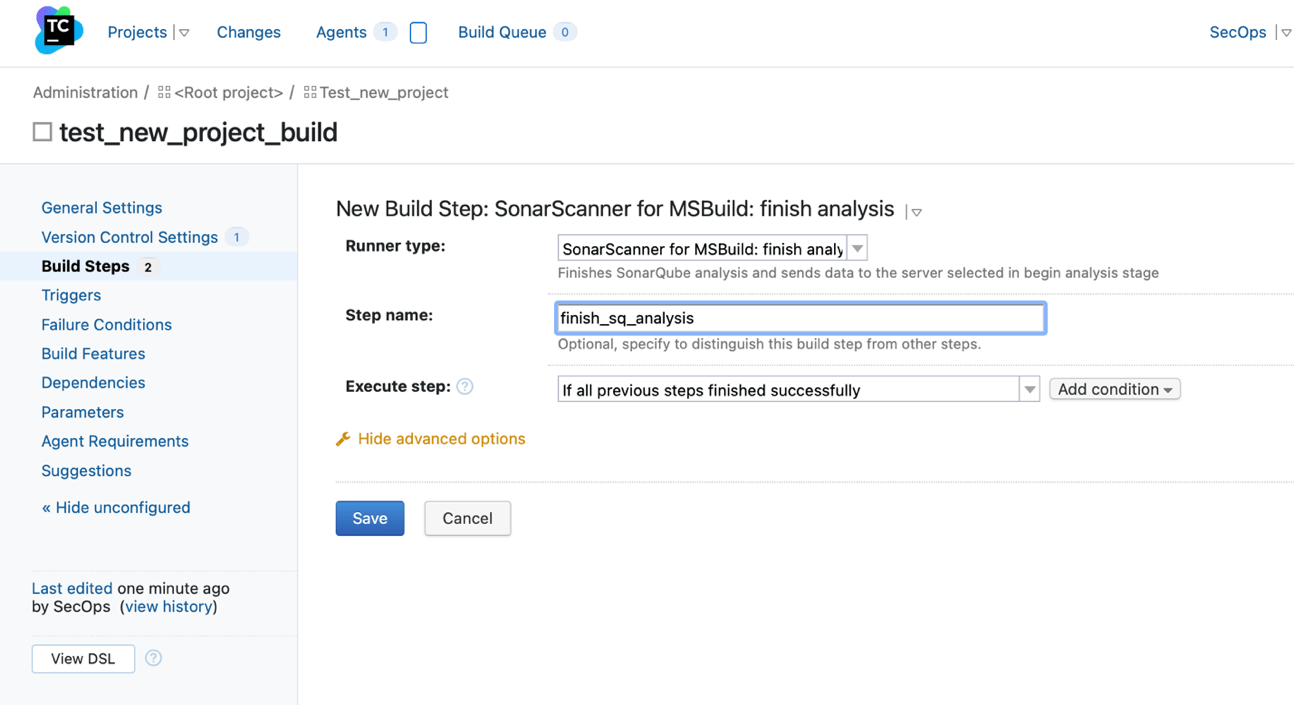Open Triggers in sidebar
The image size is (1294, 705).
71,295
